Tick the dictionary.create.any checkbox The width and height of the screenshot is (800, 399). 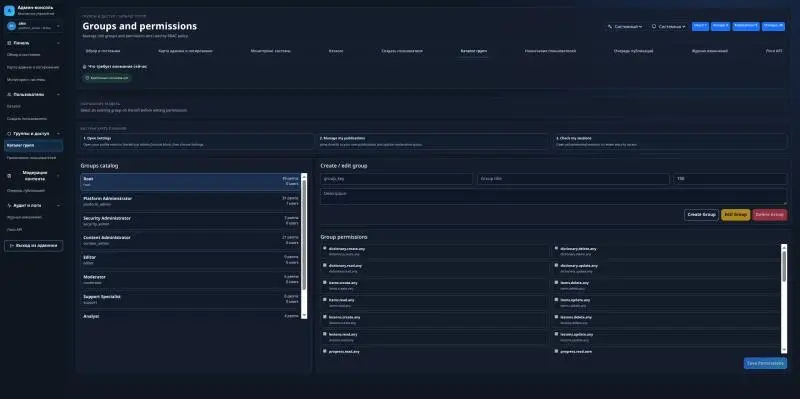coord(324,248)
